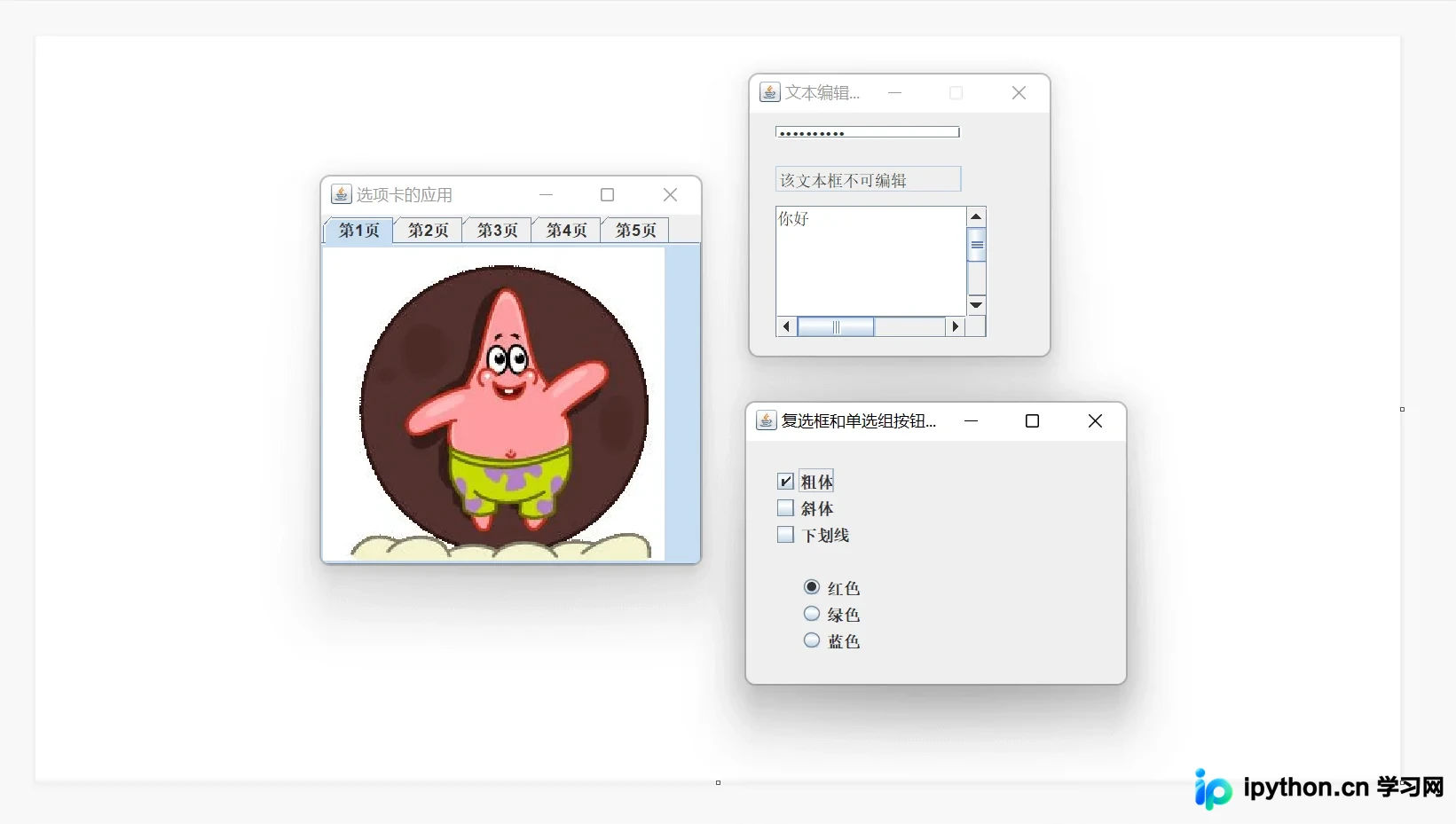Click the vertical scrollbar thumb in text area
1456x824 pixels.
976,245
